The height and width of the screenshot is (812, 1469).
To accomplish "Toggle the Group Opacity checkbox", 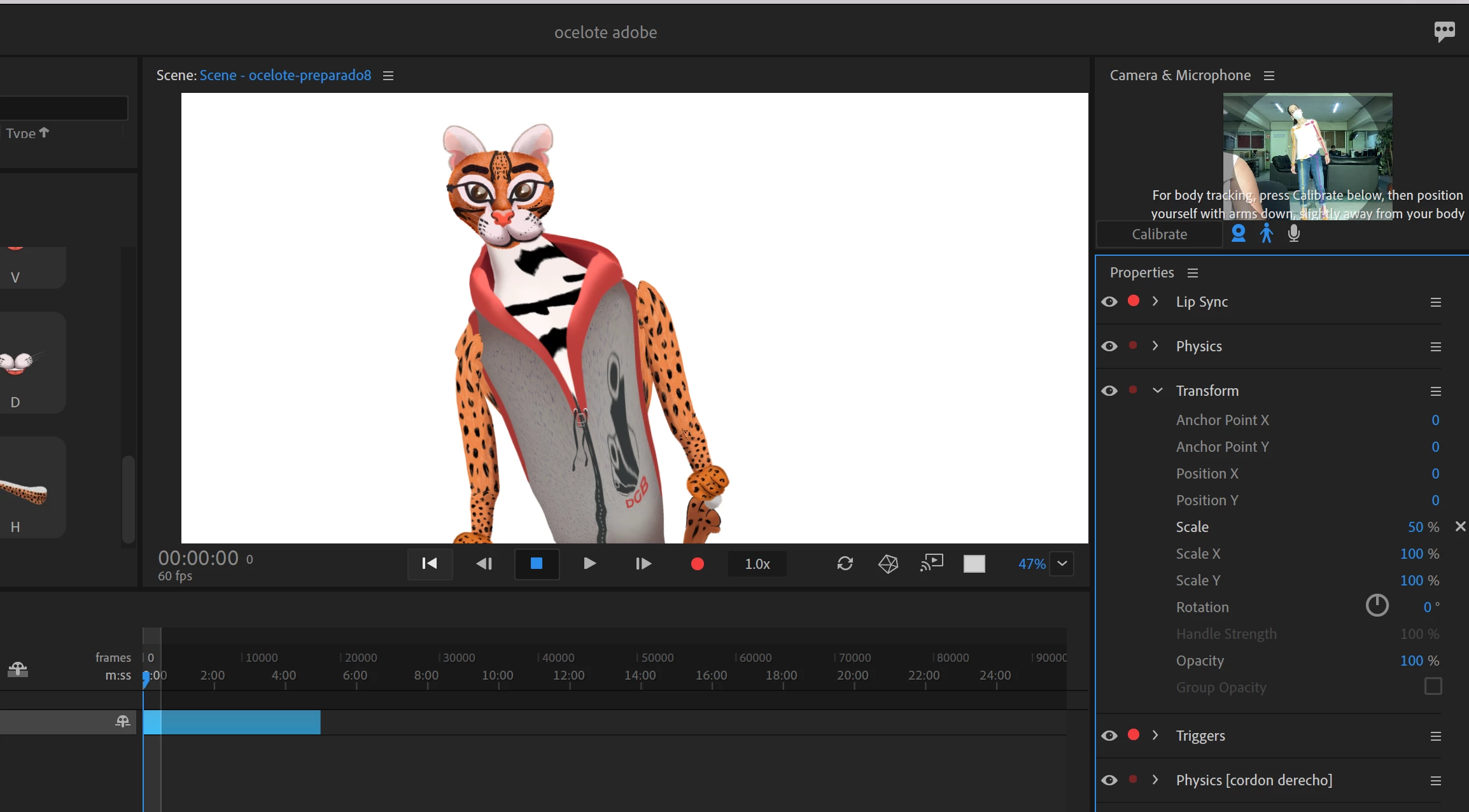I will point(1433,687).
